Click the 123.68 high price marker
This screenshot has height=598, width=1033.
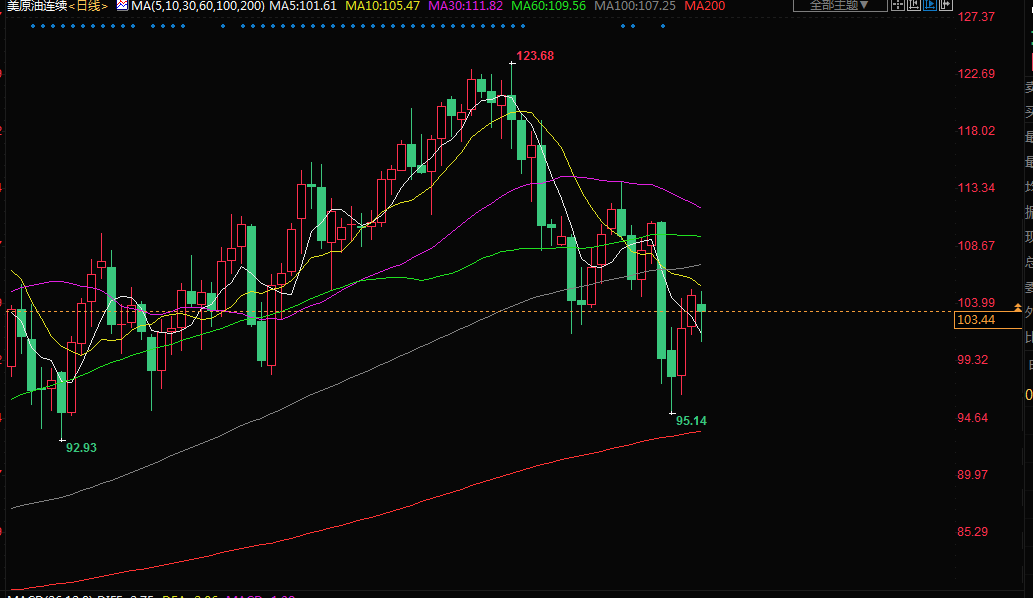[534, 56]
